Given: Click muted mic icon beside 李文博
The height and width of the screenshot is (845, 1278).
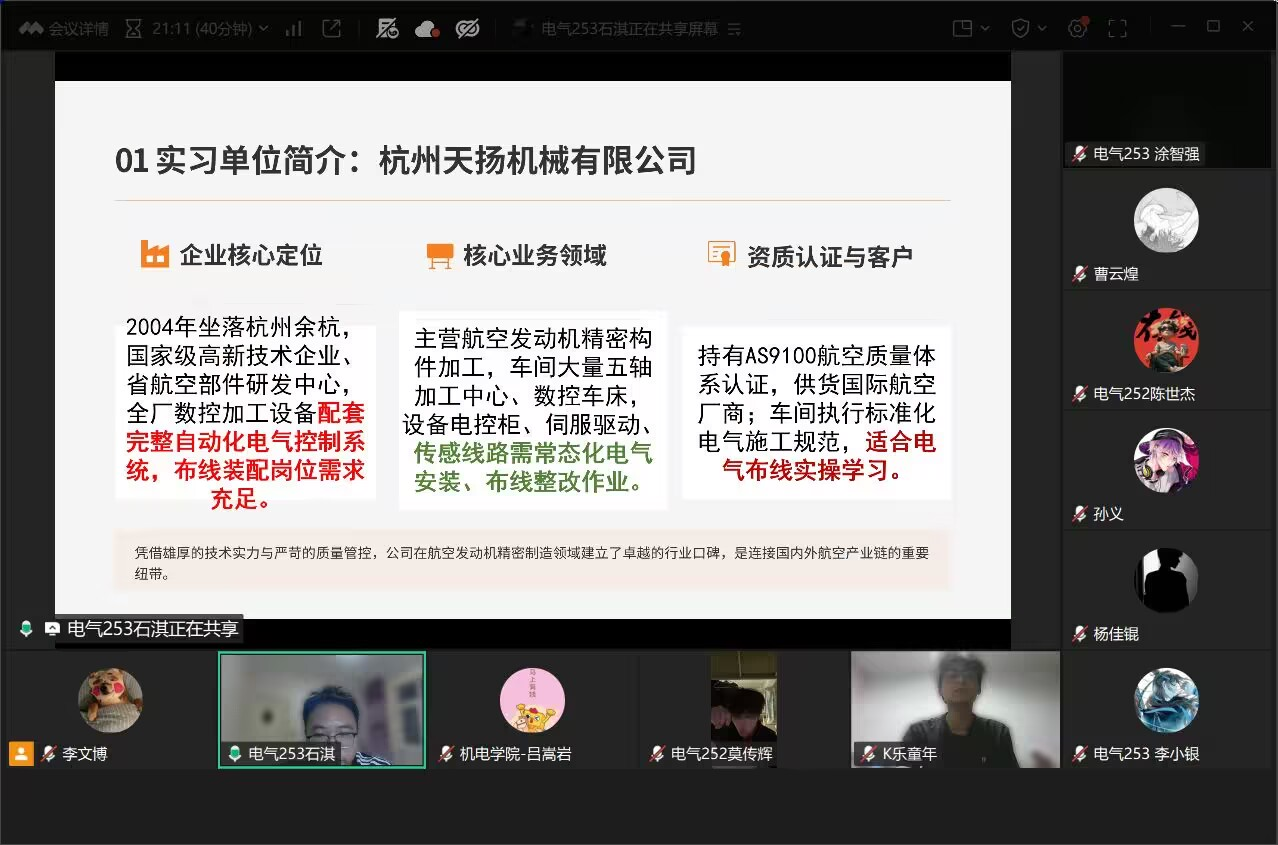Looking at the screenshot, I should pos(48,754).
